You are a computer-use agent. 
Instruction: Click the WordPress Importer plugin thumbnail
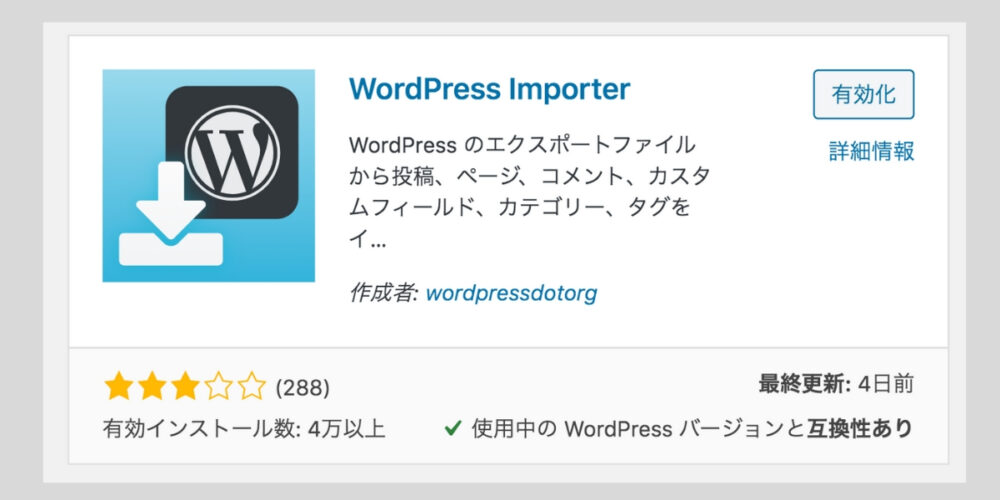coord(209,175)
